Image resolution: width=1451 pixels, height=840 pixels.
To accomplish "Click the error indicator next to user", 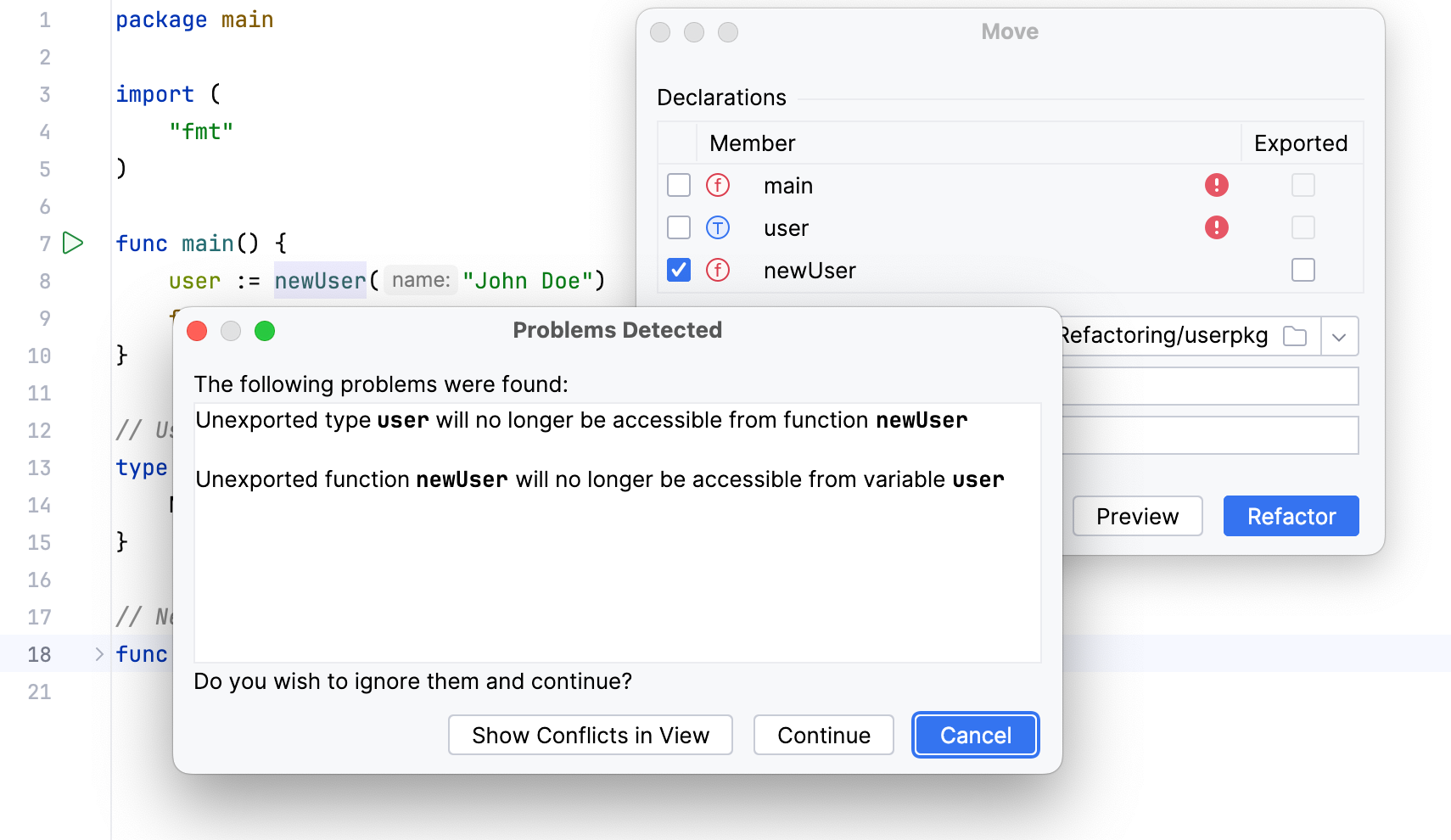I will pyautogui.click(x=1216, y=227).
